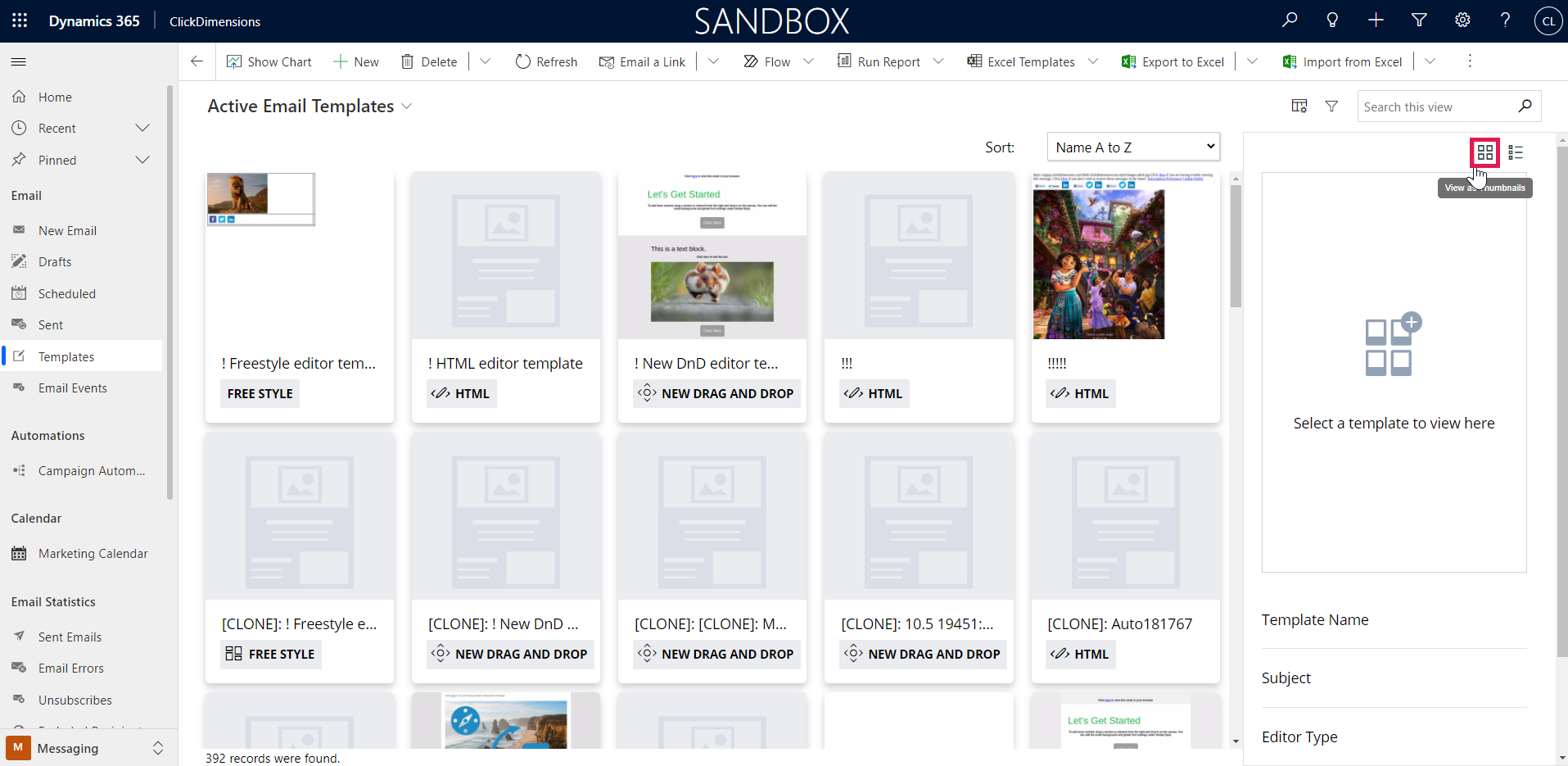1568x766 pixels.
Task: Open the Active Email Templates view selector
Action: (x=310, y=107)
